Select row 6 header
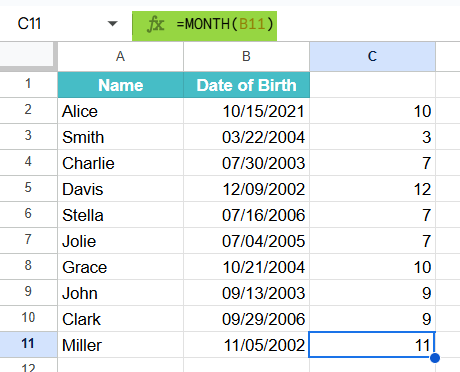 [28, 214]
